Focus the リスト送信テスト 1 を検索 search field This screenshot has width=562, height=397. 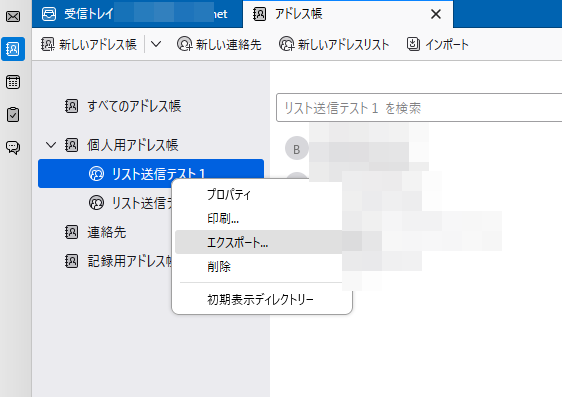419,108
